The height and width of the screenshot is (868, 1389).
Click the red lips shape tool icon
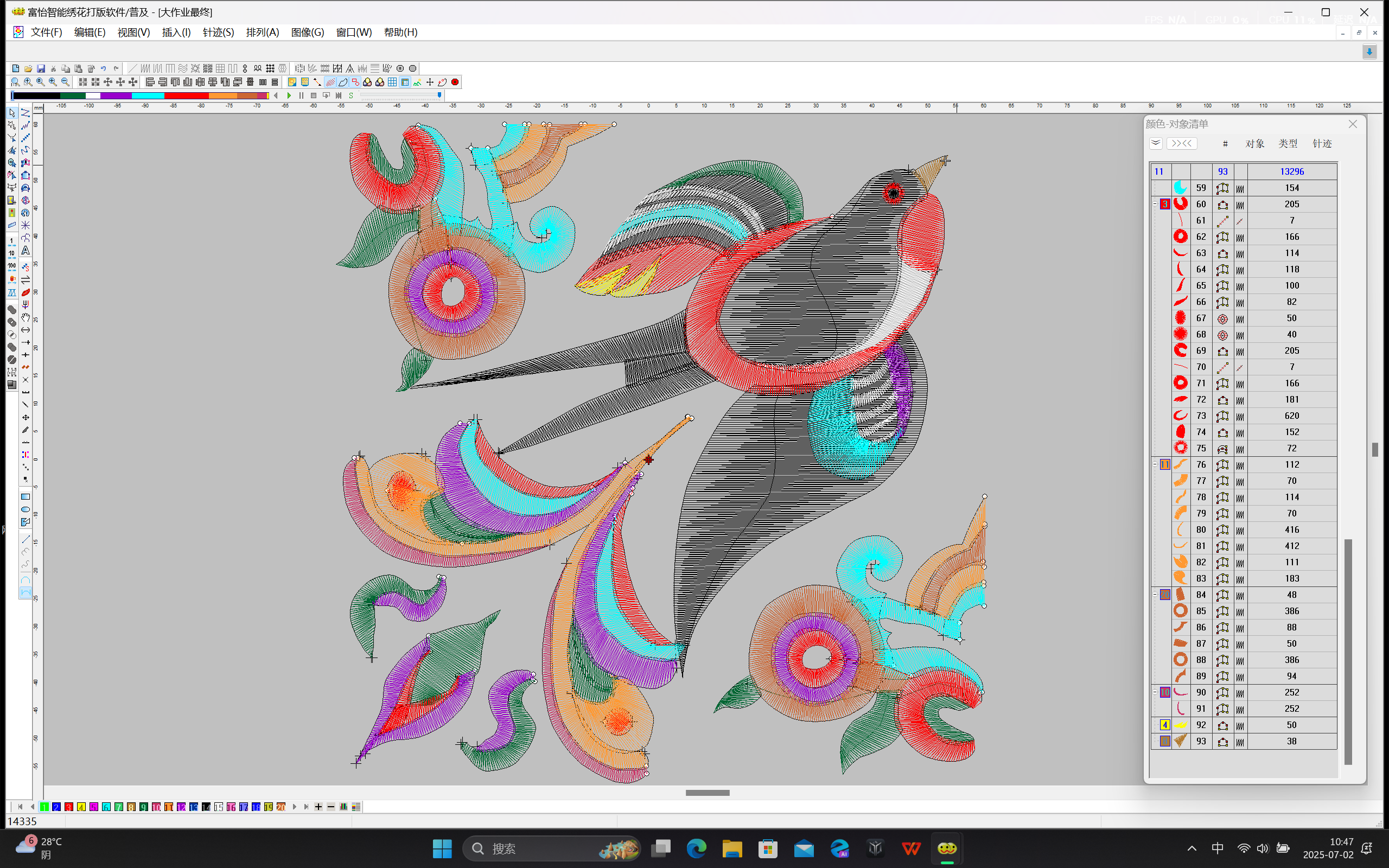click(x=26, y=292)
